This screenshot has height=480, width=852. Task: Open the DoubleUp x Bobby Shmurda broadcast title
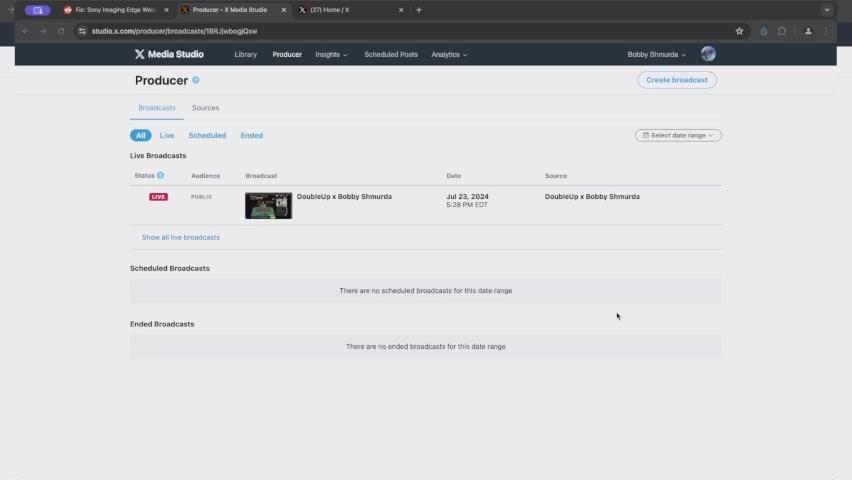pos(344,196)
